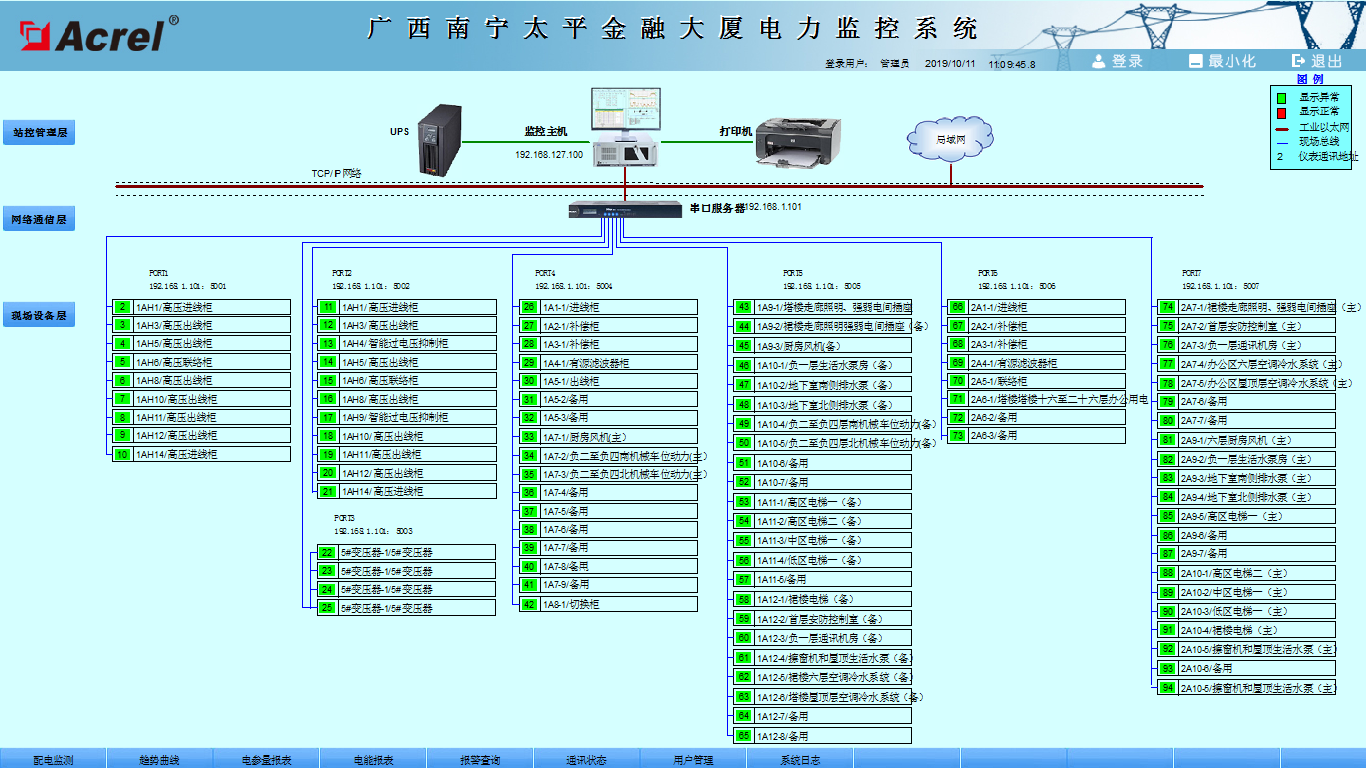Click the green 显示异常 legend swatch

(x=1281, y=98)
